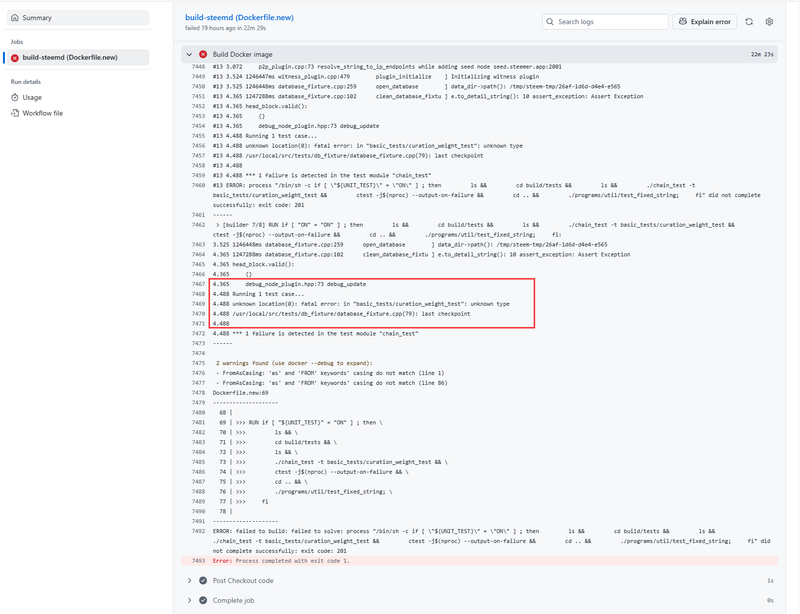Open the Summary page from the sidebar

click(x=37, y=18)
